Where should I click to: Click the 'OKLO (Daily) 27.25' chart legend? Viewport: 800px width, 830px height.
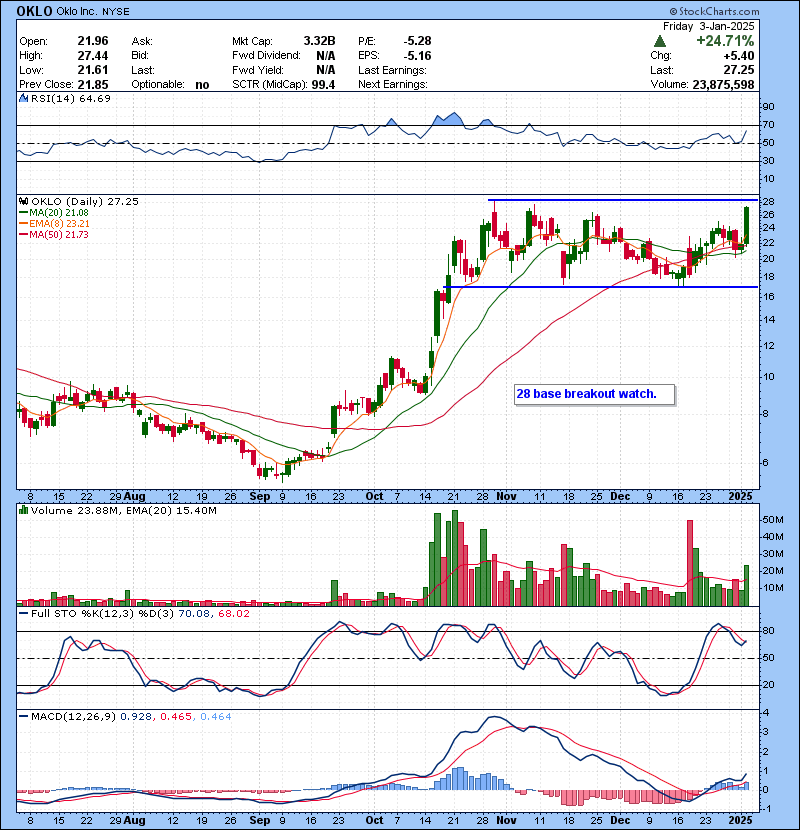85,201
